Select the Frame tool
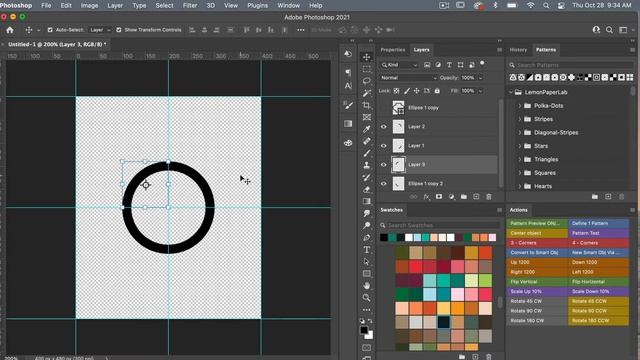The width and height of the screenshot is (640, 360). pos(367,117)
